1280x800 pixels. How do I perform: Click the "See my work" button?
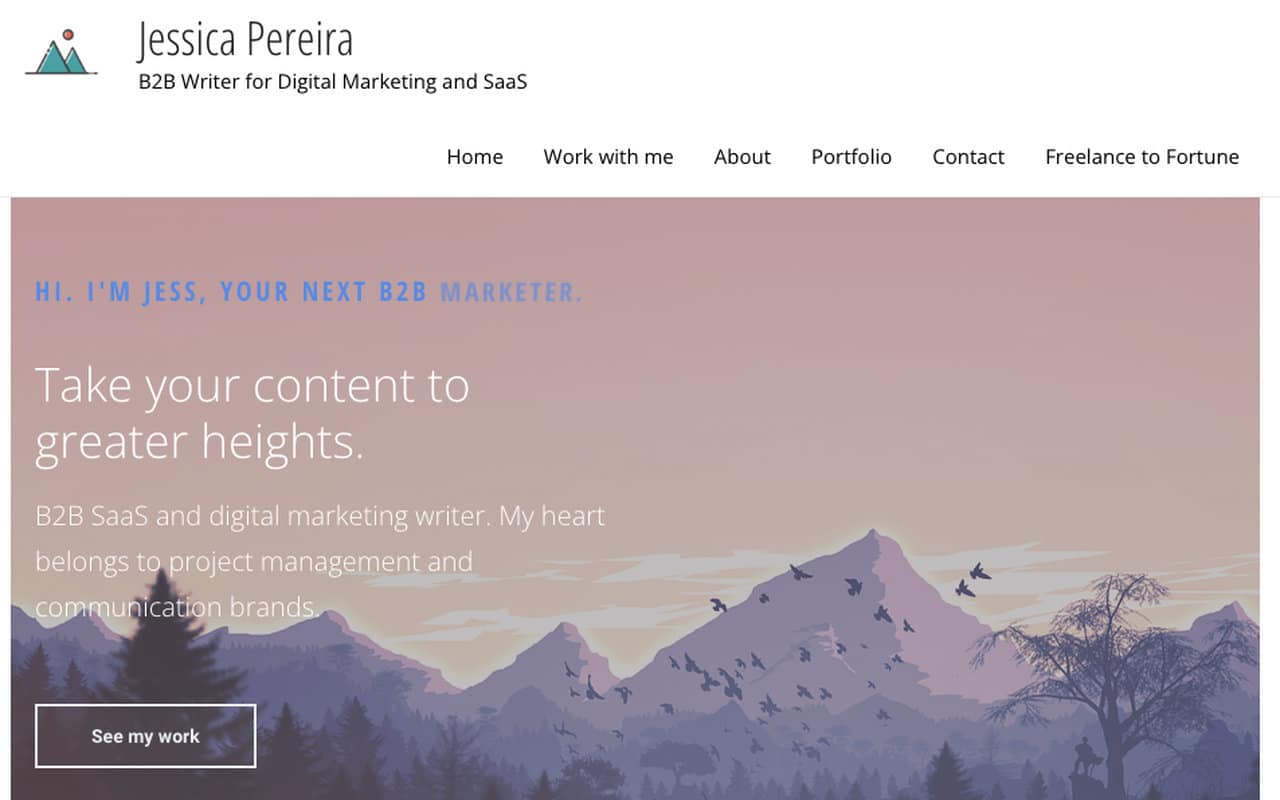[x=145, y=736]
